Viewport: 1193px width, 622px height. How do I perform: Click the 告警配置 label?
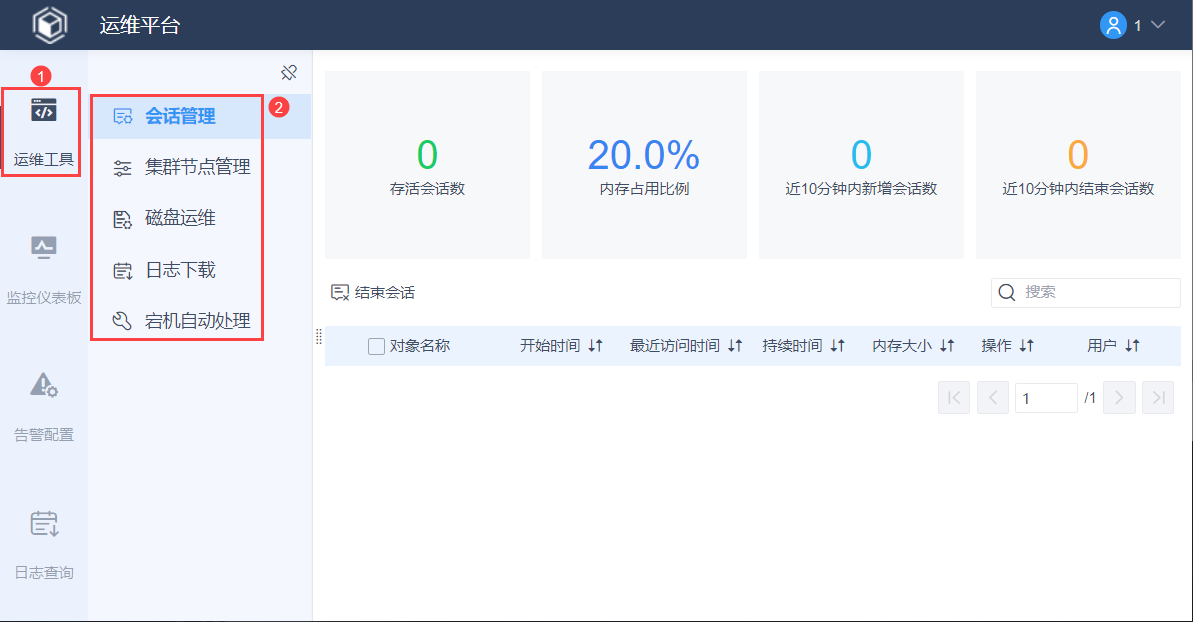43,435
